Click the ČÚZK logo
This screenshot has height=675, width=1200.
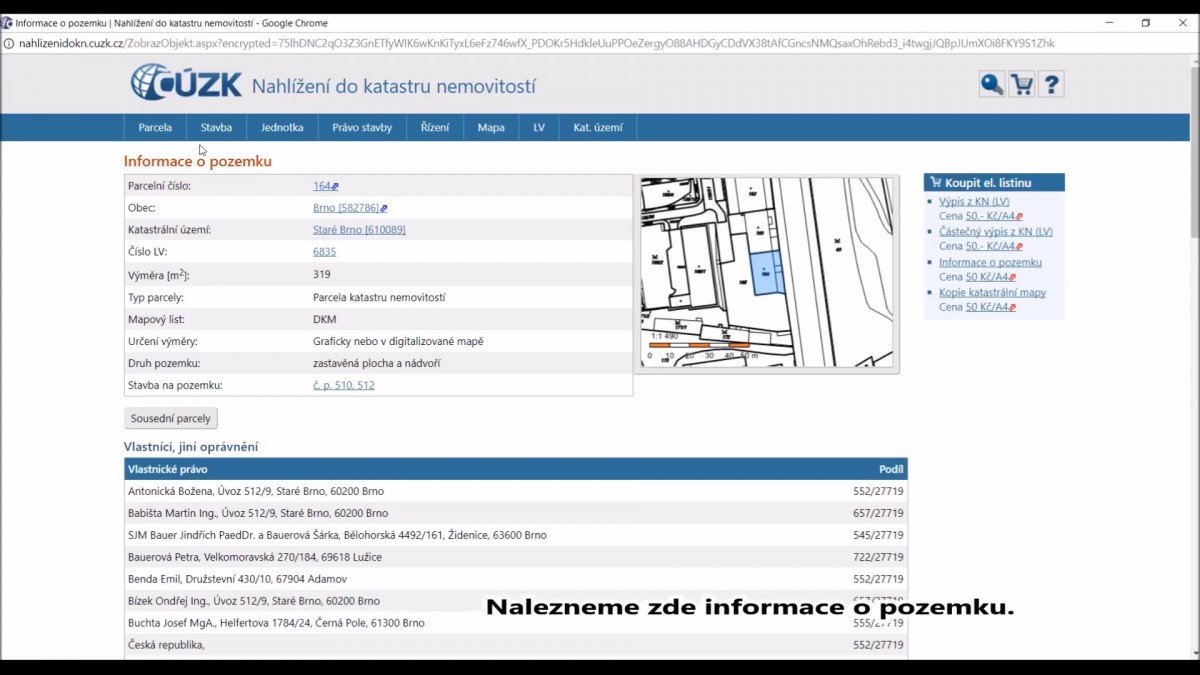[186, 82]
